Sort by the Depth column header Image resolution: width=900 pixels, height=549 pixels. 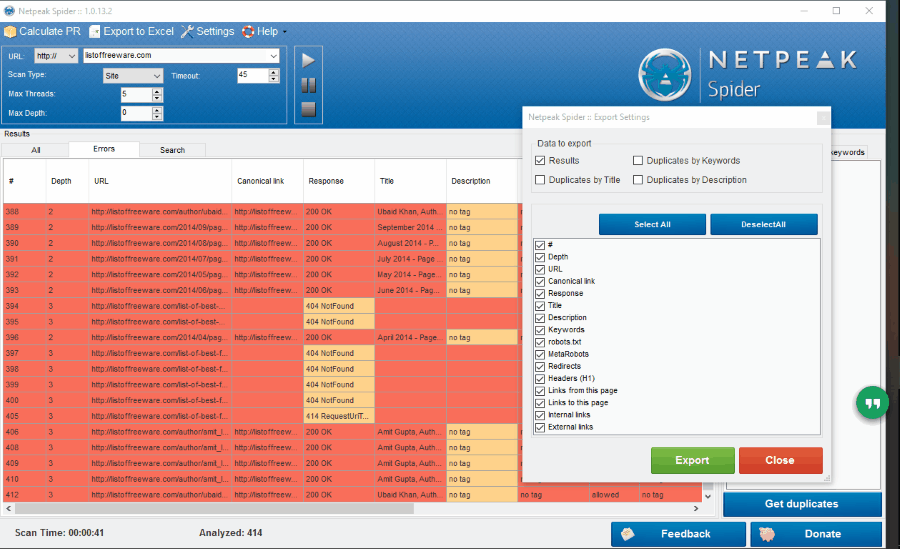pyautogui.click(x=67, y=181)
